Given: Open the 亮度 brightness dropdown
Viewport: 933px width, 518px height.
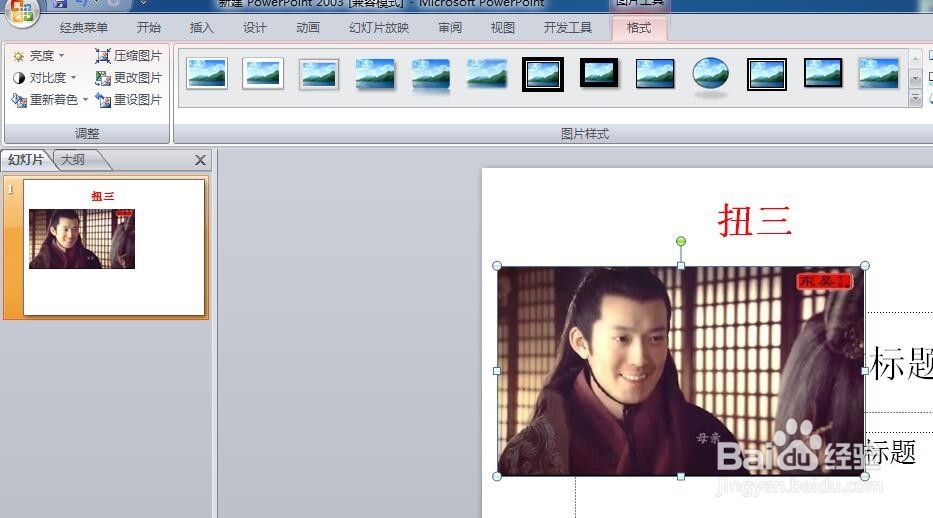Looking at the screenshot, I should (x=39, y=56).
